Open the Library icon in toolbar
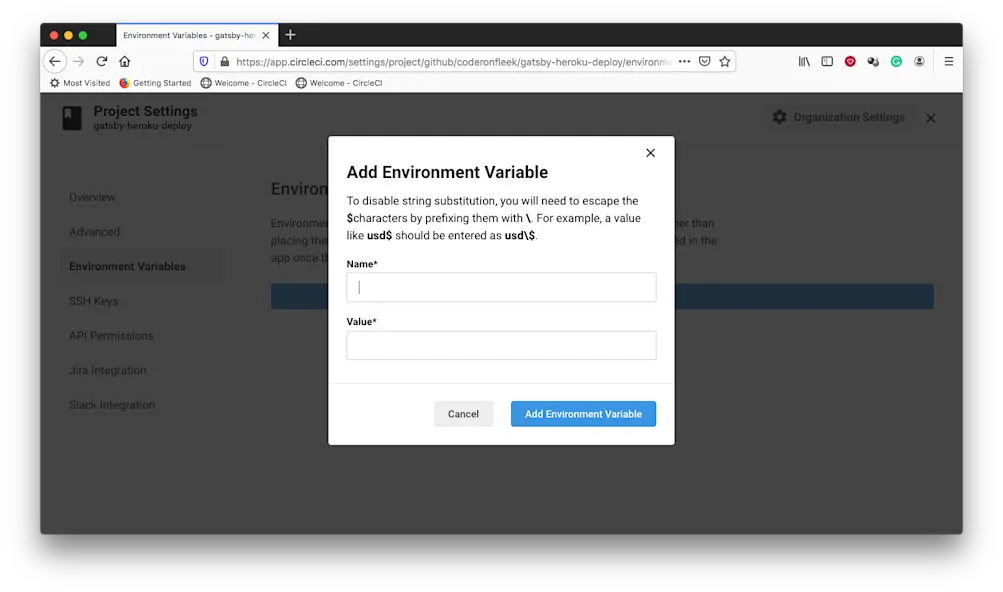 click(804, 61)
